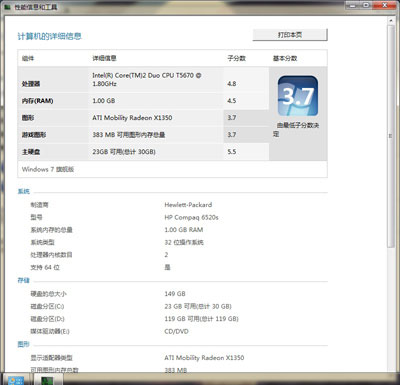This screenshot has height=385, width=400.
Task: Select the 处理器 row label
Action: (x=31, y=84)
